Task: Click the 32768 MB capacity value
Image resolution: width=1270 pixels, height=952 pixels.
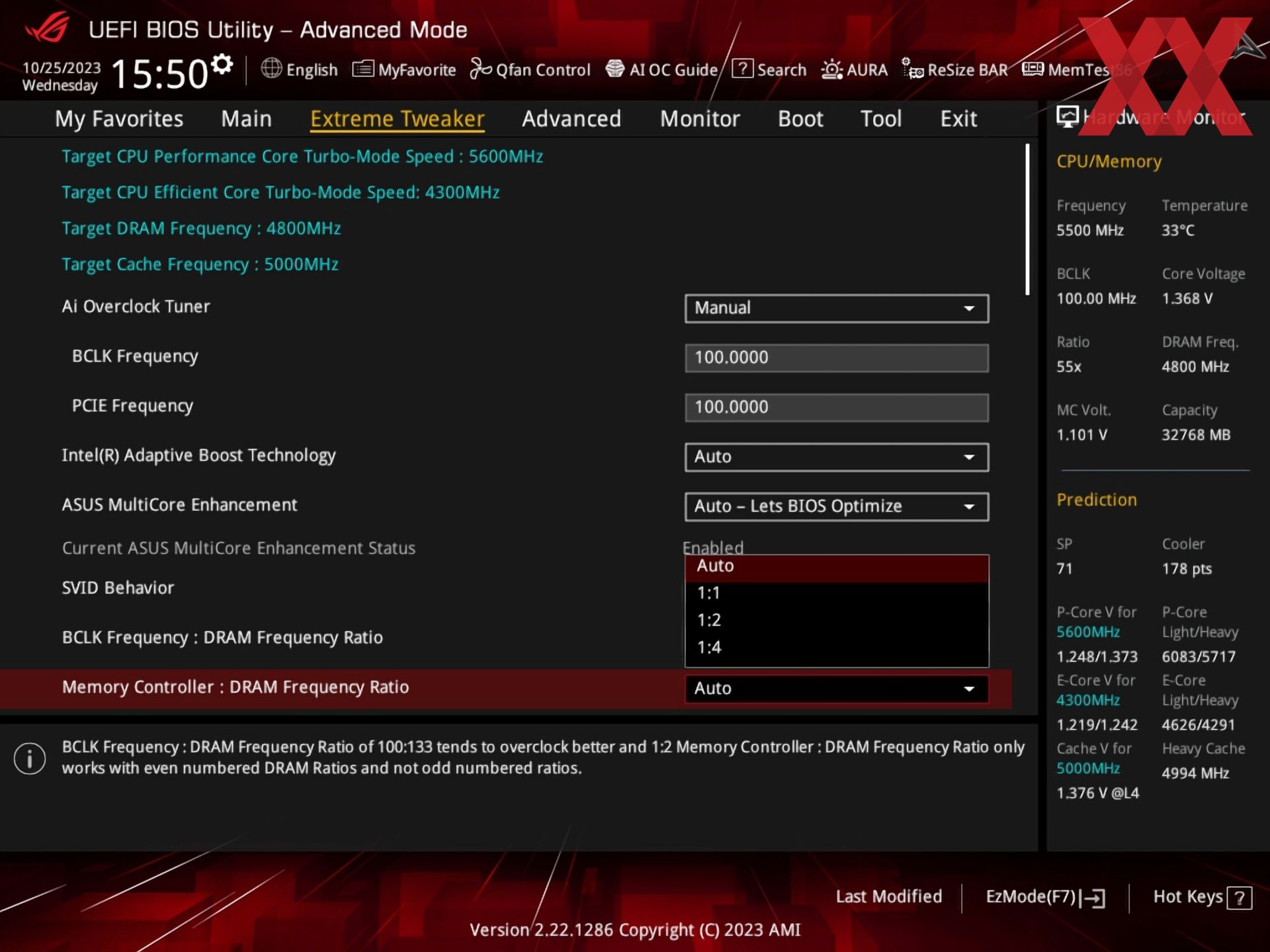Action: 1196,435
